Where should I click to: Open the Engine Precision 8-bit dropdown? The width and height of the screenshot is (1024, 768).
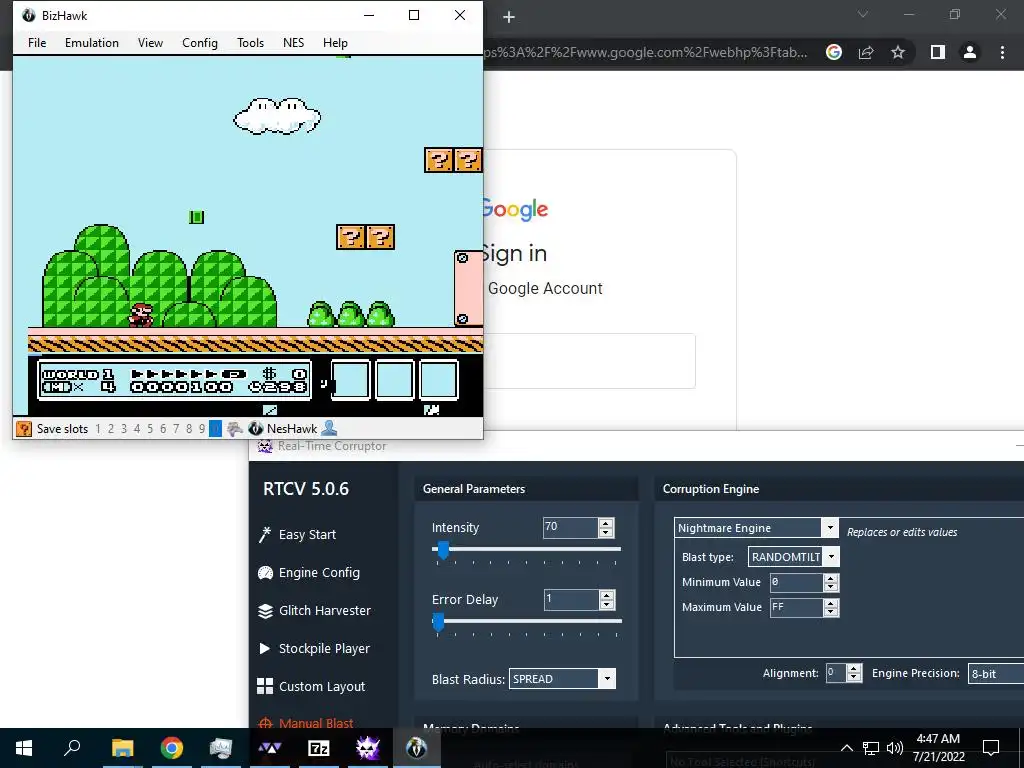pos(996,673)
